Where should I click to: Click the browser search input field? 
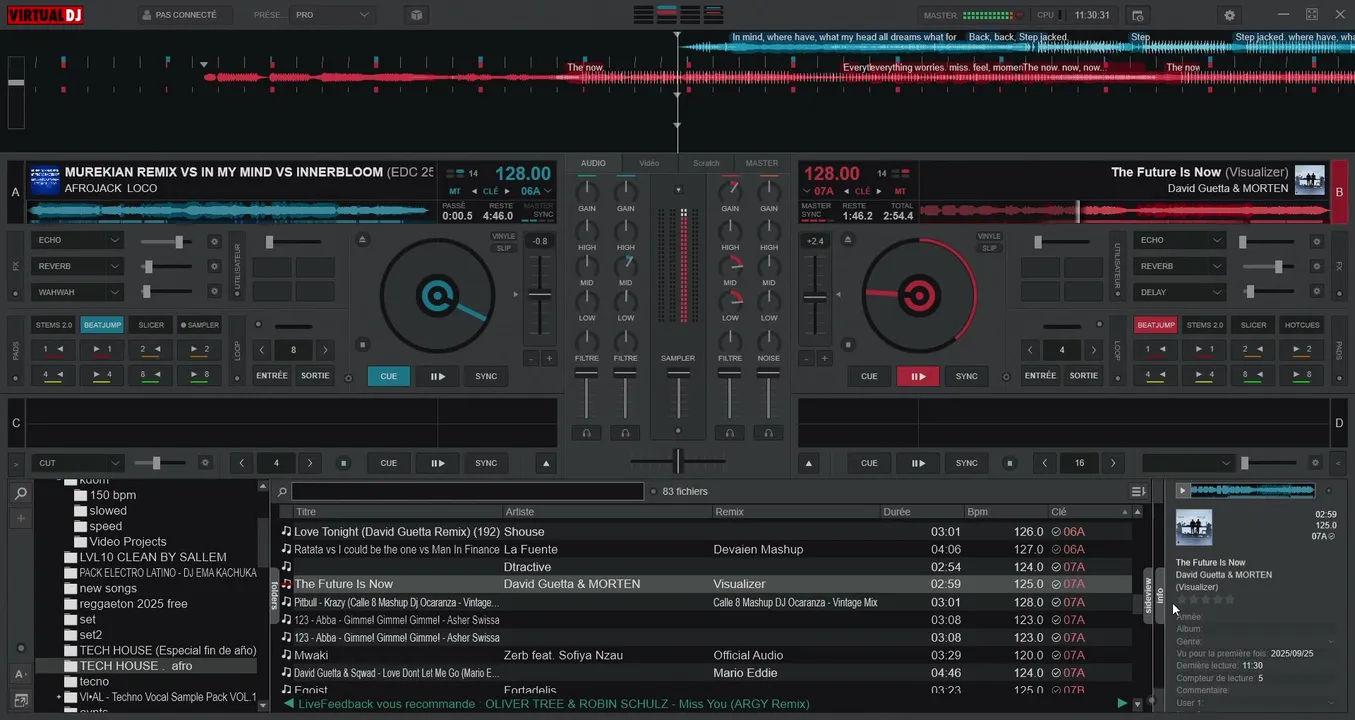(467, 491)
